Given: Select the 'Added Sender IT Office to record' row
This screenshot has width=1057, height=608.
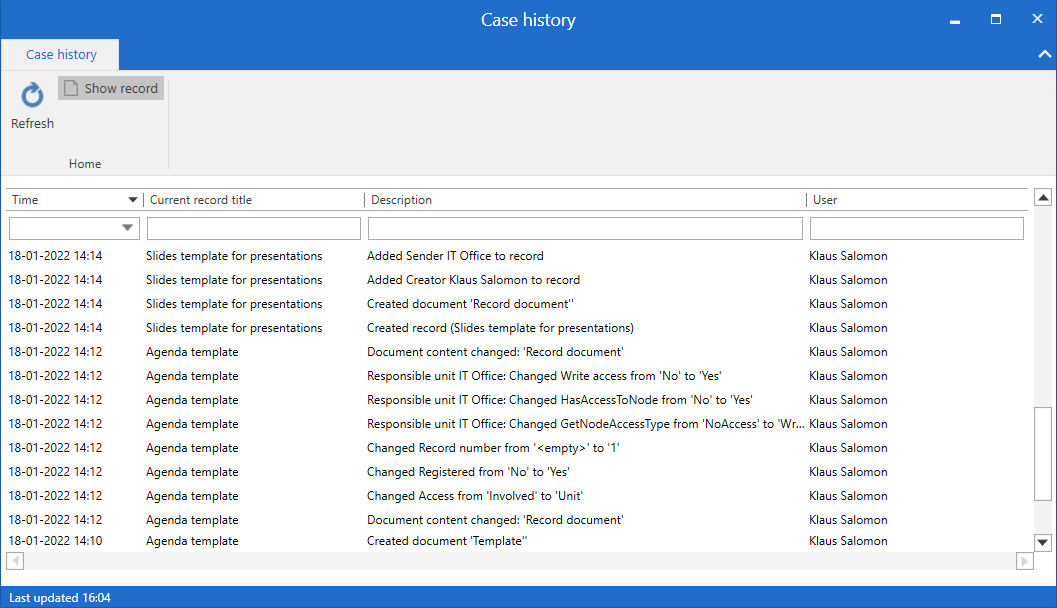Looking at the screenshot, I should click(x=455, y=256).
